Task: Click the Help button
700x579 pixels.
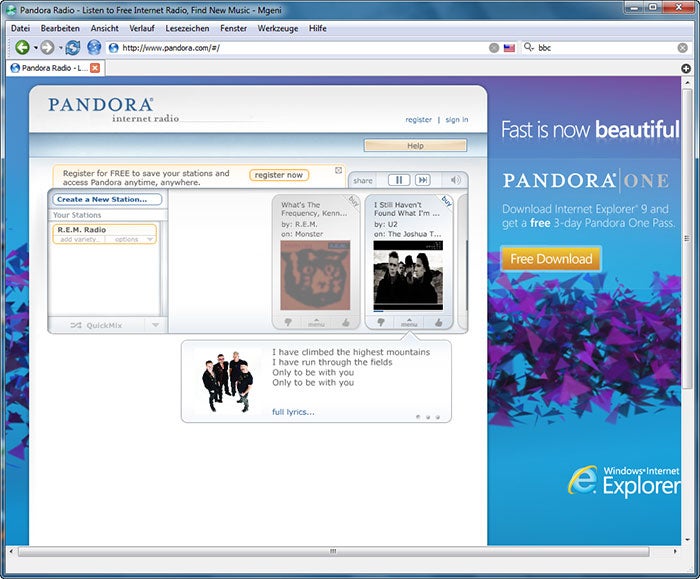Action: (x=415, y=146)
